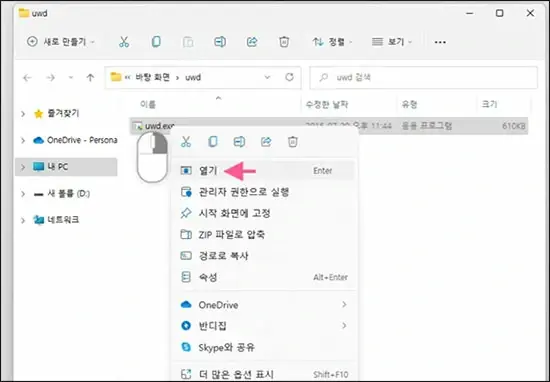Choose 경로로 복사 in the context menu

pos(264,256)
